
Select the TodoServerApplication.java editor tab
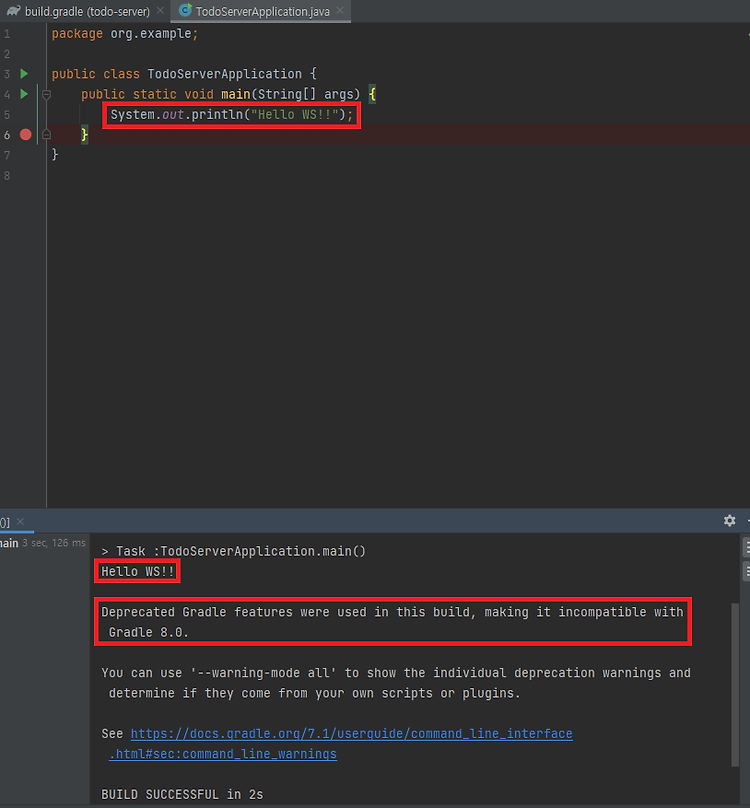pos(262,11)
